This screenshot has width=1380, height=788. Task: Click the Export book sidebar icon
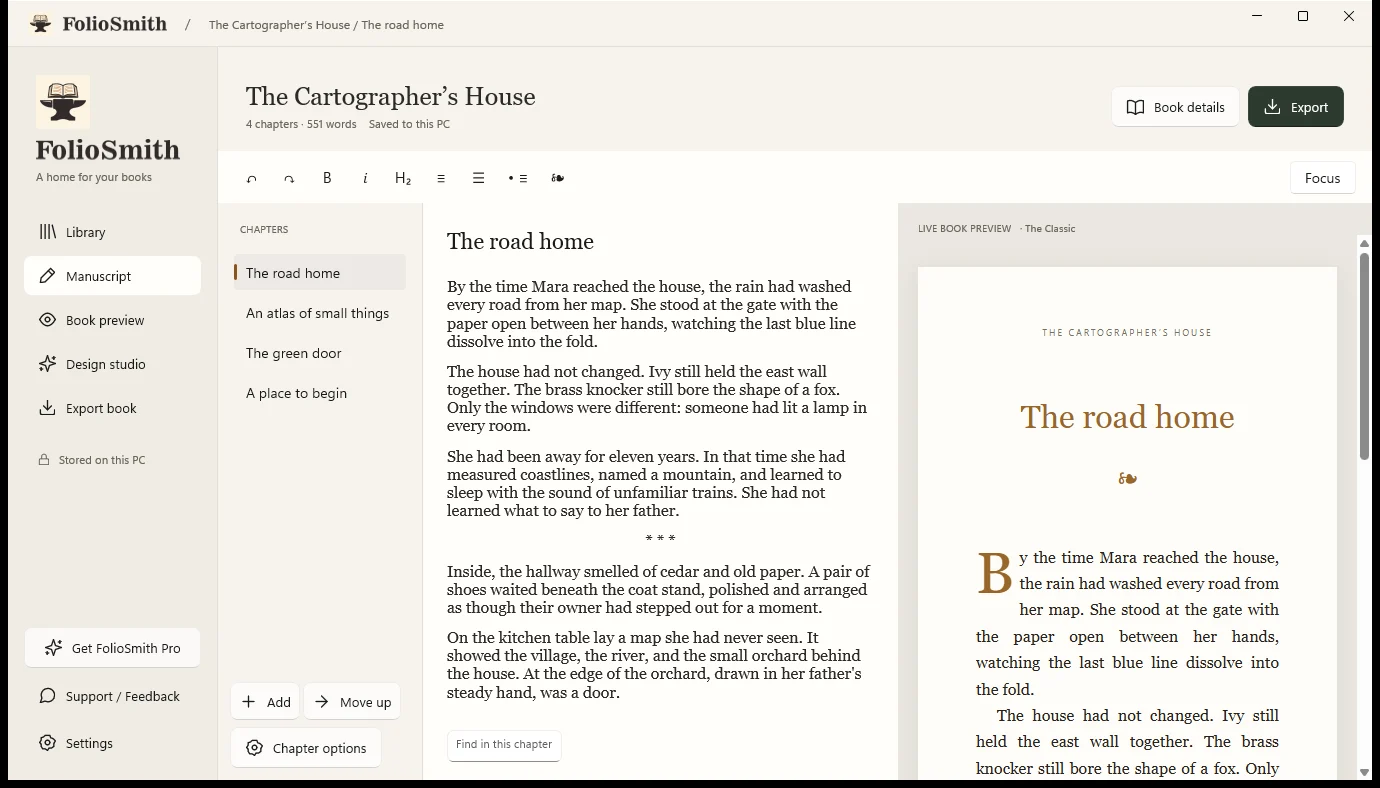47,408
